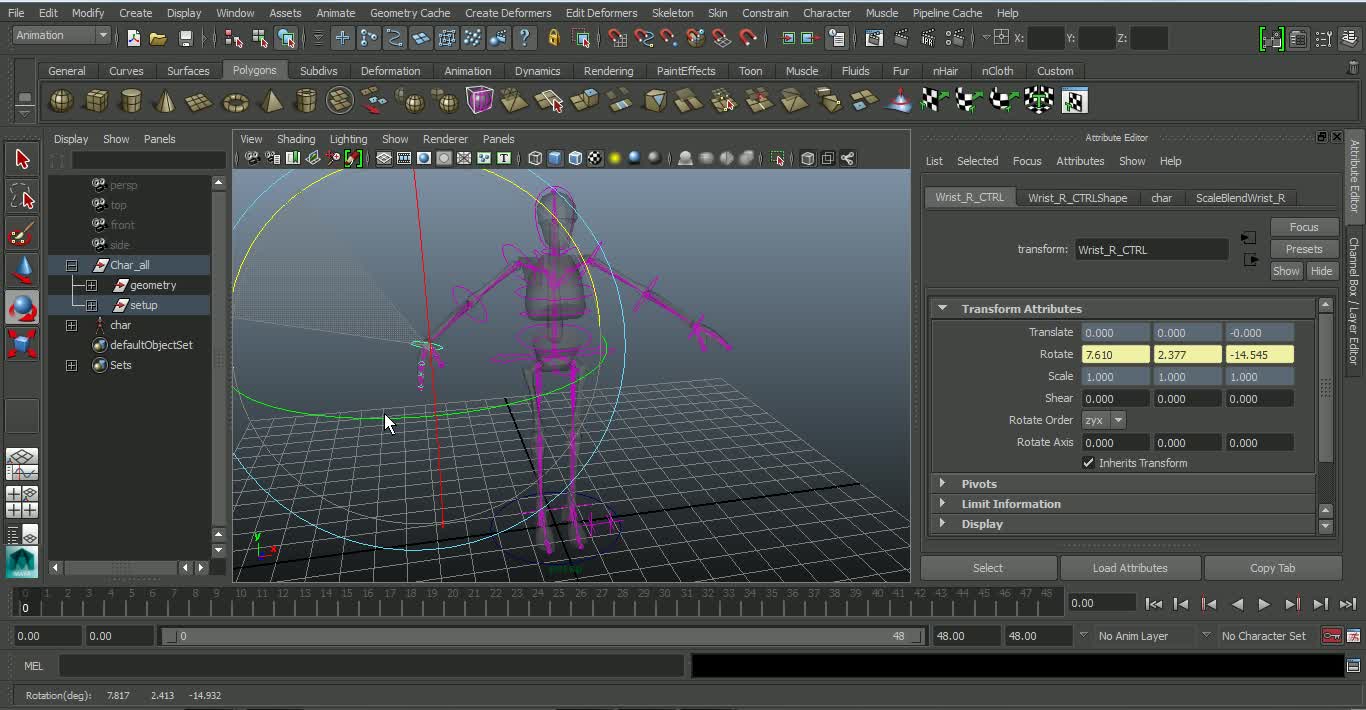Create a polygon plane from the shelf

pyautogui.click(x=200, y=101)
